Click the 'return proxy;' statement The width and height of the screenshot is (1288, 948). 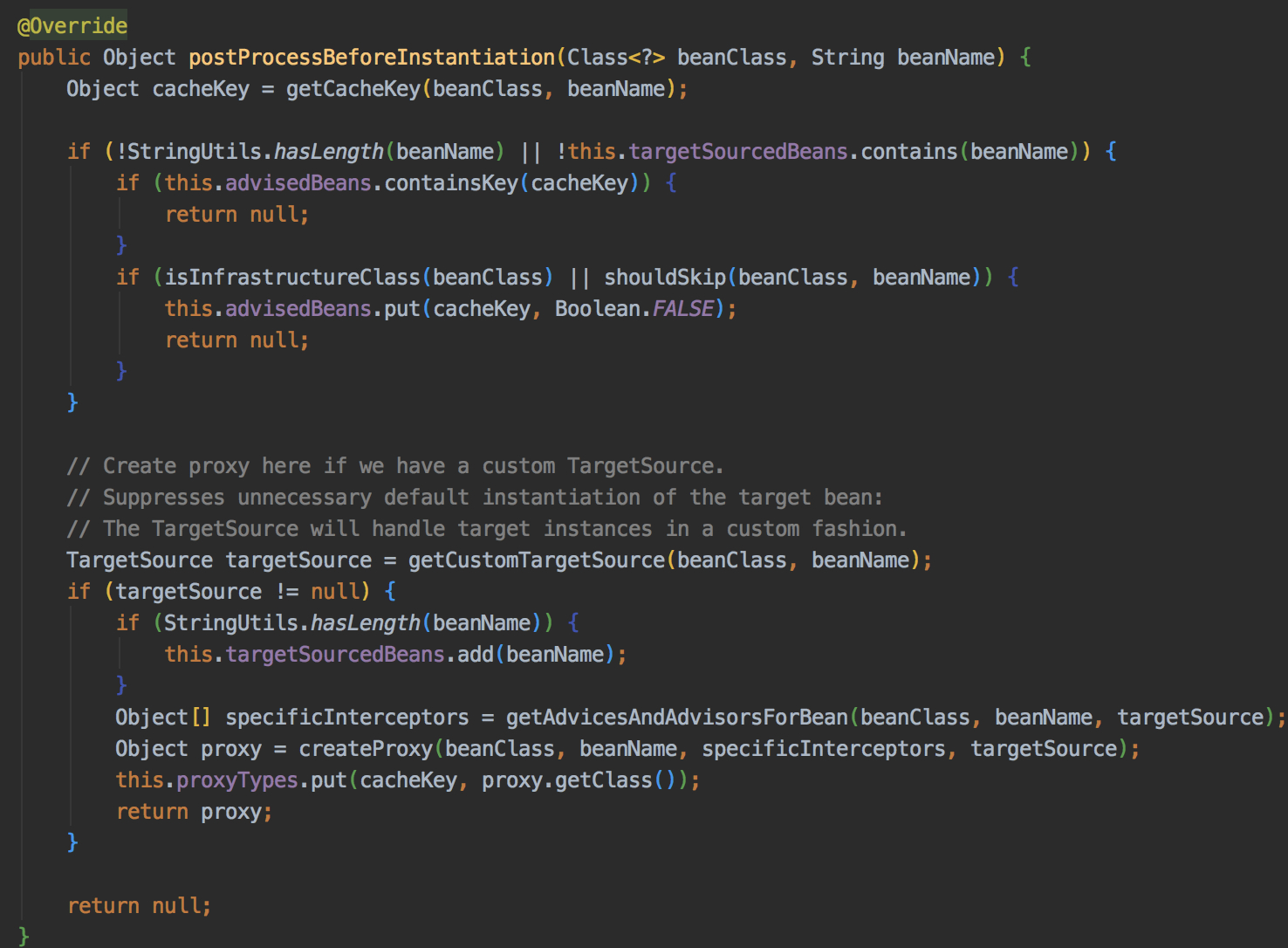[x=195, y=812]
